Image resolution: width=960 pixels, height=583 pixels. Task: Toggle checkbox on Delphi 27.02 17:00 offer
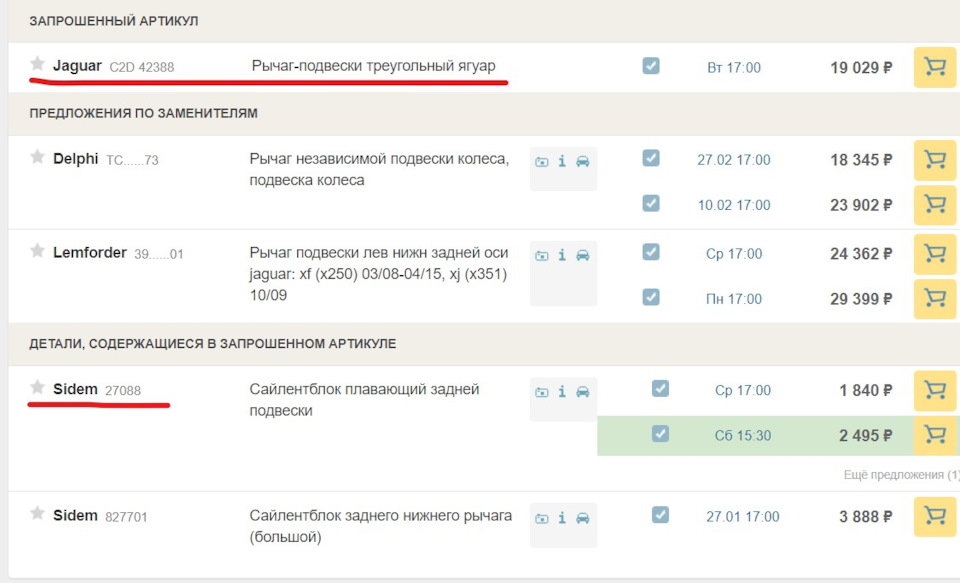[x=651, y=158]
